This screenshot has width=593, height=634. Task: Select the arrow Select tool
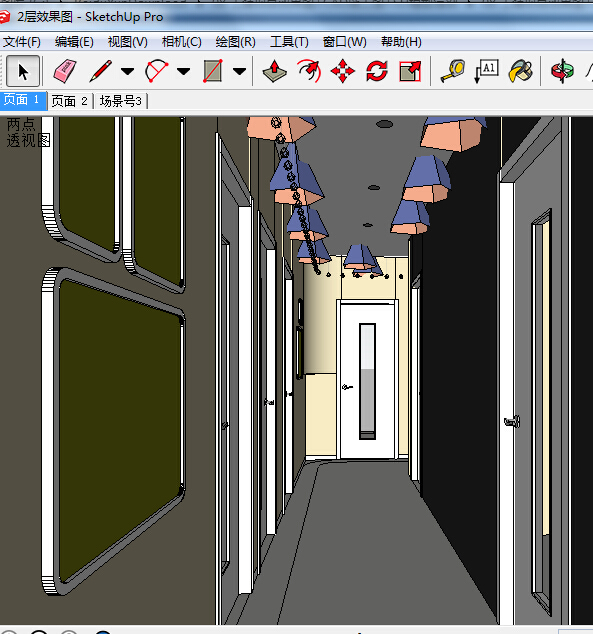click(x=23, y=72)
